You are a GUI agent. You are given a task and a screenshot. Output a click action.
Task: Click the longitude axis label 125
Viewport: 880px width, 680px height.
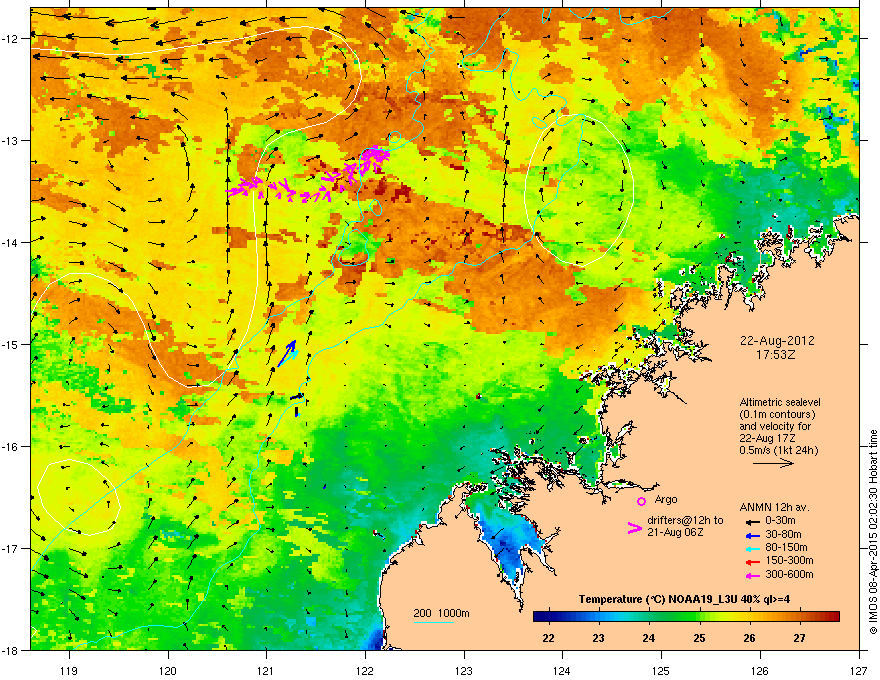point(661,670)
